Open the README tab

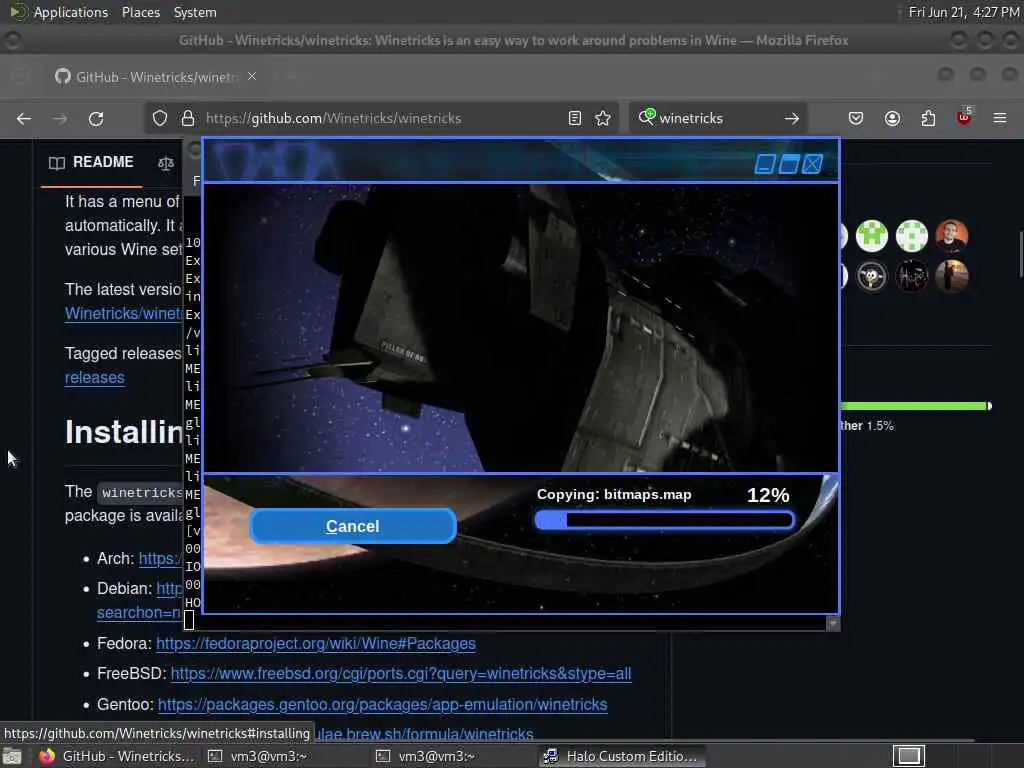(x=91, y=162)
